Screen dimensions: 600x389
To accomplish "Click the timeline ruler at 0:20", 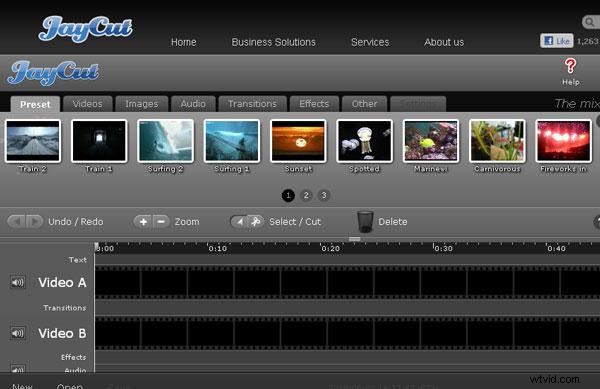I will (x=330, y=248).
